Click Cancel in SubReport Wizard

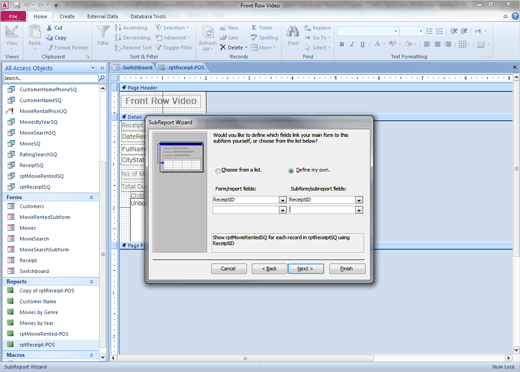(x=229, y=269)
